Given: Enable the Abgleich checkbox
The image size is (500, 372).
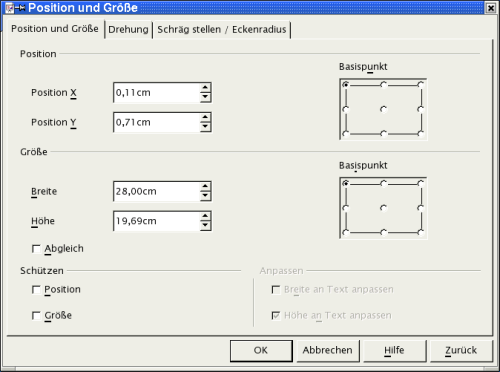Looking at the screenshot, I should (36, 249).
